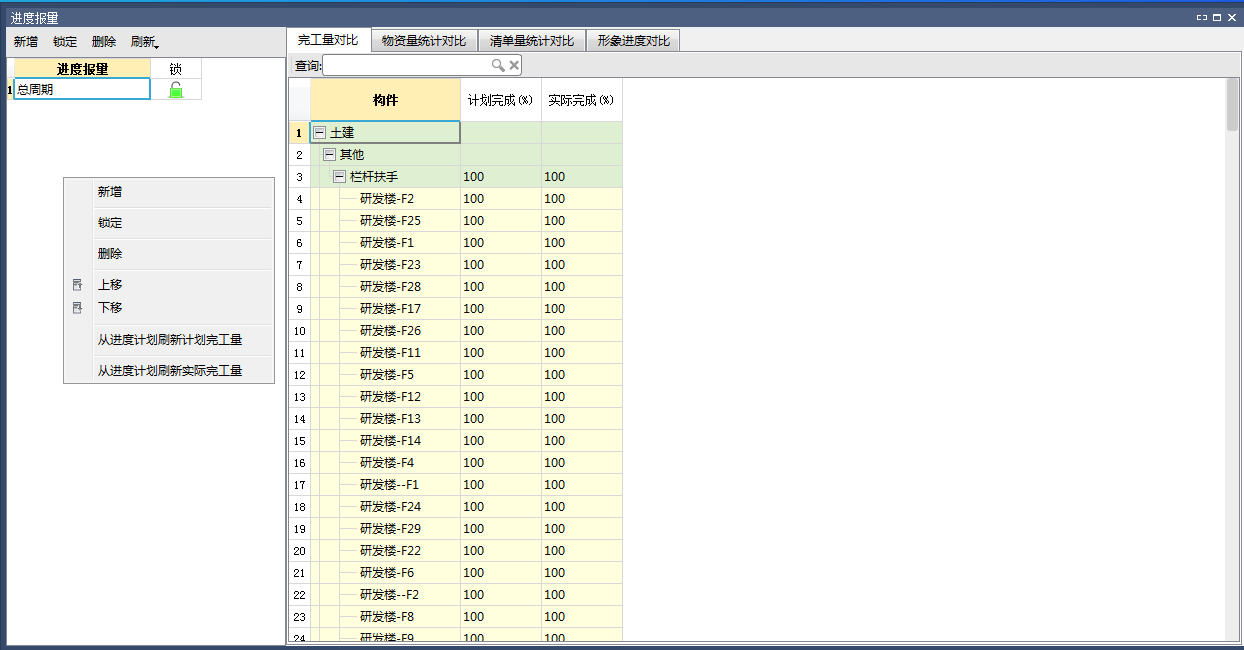Open the 刷新 dropdown in toolbar
The image size is (1244, 650).
click(x=145, y=42)
